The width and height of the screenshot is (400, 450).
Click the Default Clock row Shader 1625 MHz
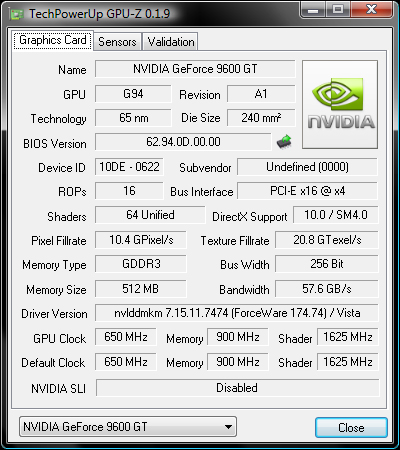coord(348,362)
